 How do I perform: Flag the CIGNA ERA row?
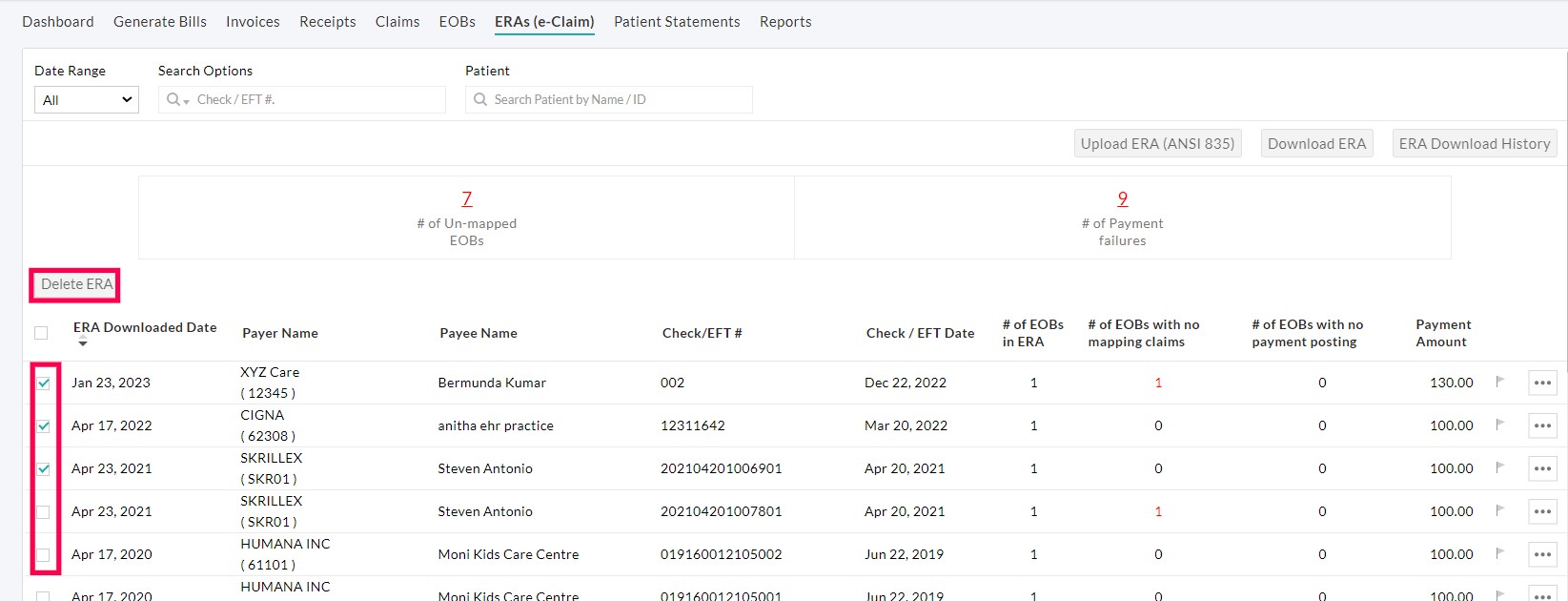click(x=1499, y=425)
